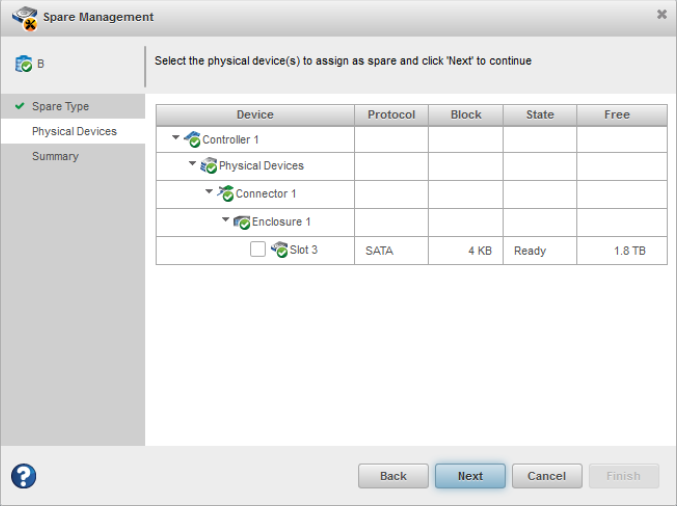Open the Summary step
This screenshot has width=677, height=506.
55,156
